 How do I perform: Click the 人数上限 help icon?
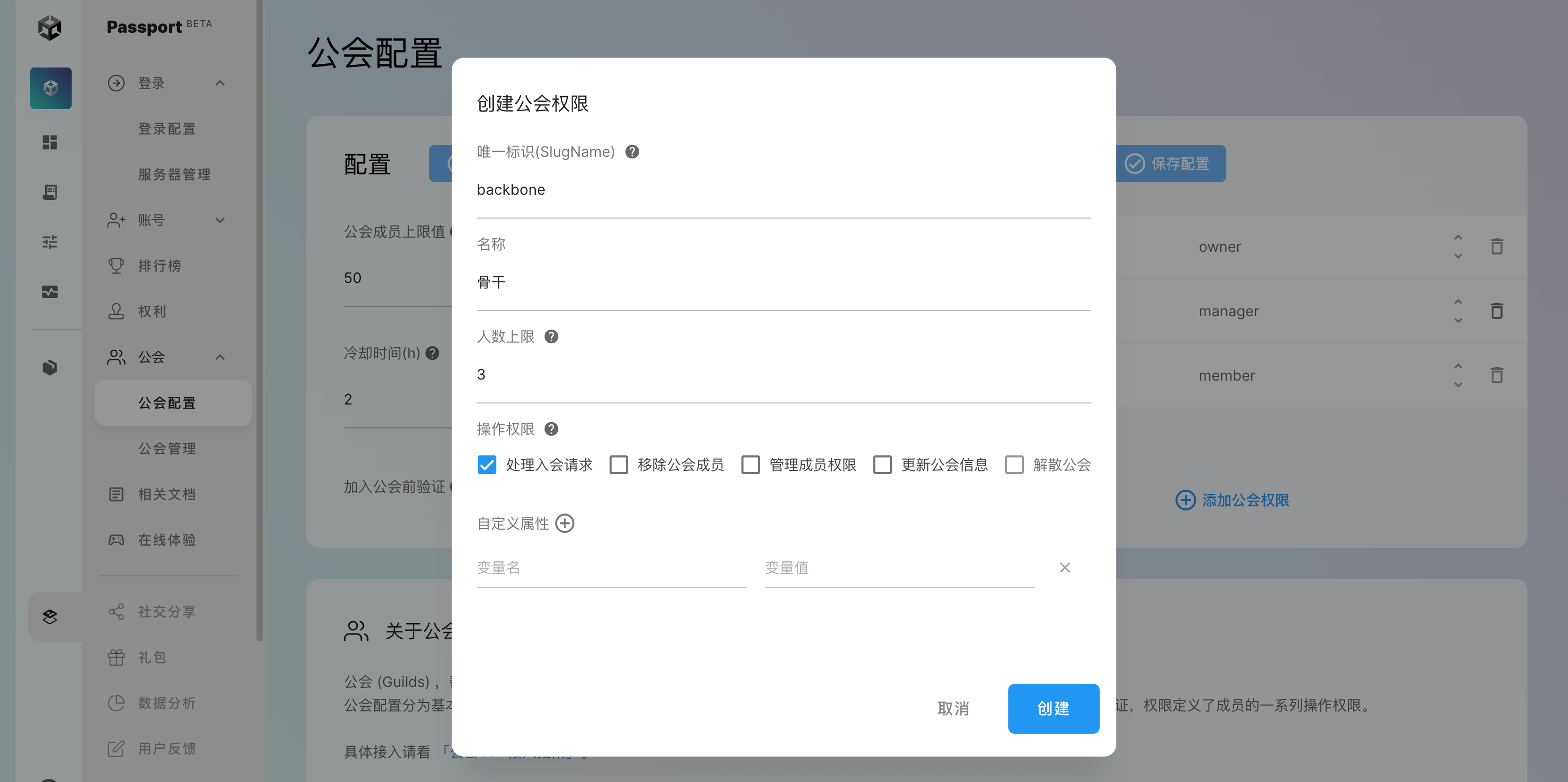point(551,336)
